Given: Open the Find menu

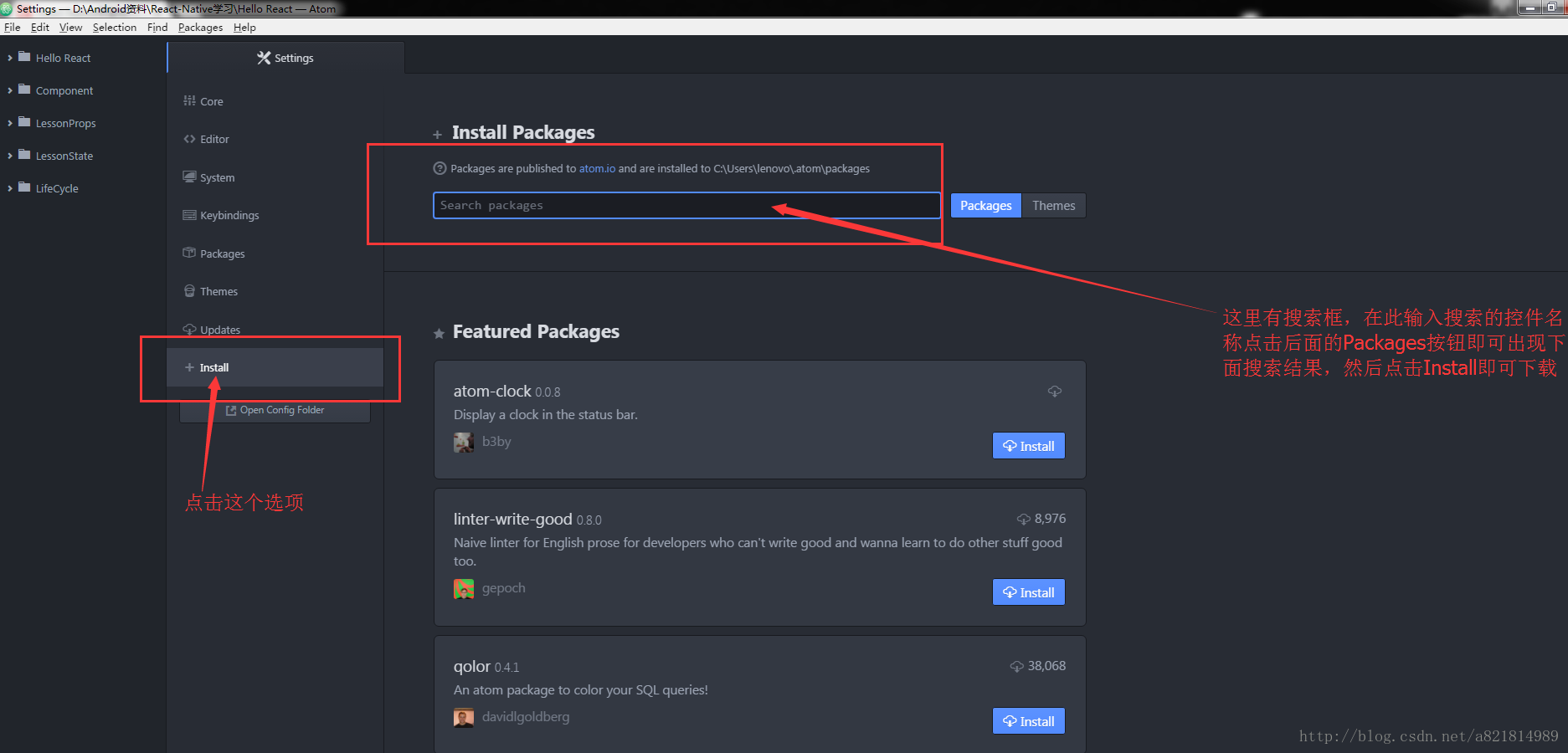Looking at the screenshot, I should 157,27.
